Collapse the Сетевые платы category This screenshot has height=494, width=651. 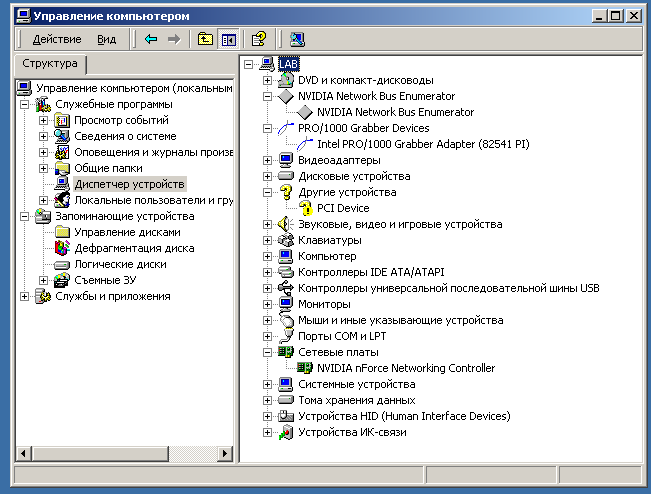click(x=267, y=352)
